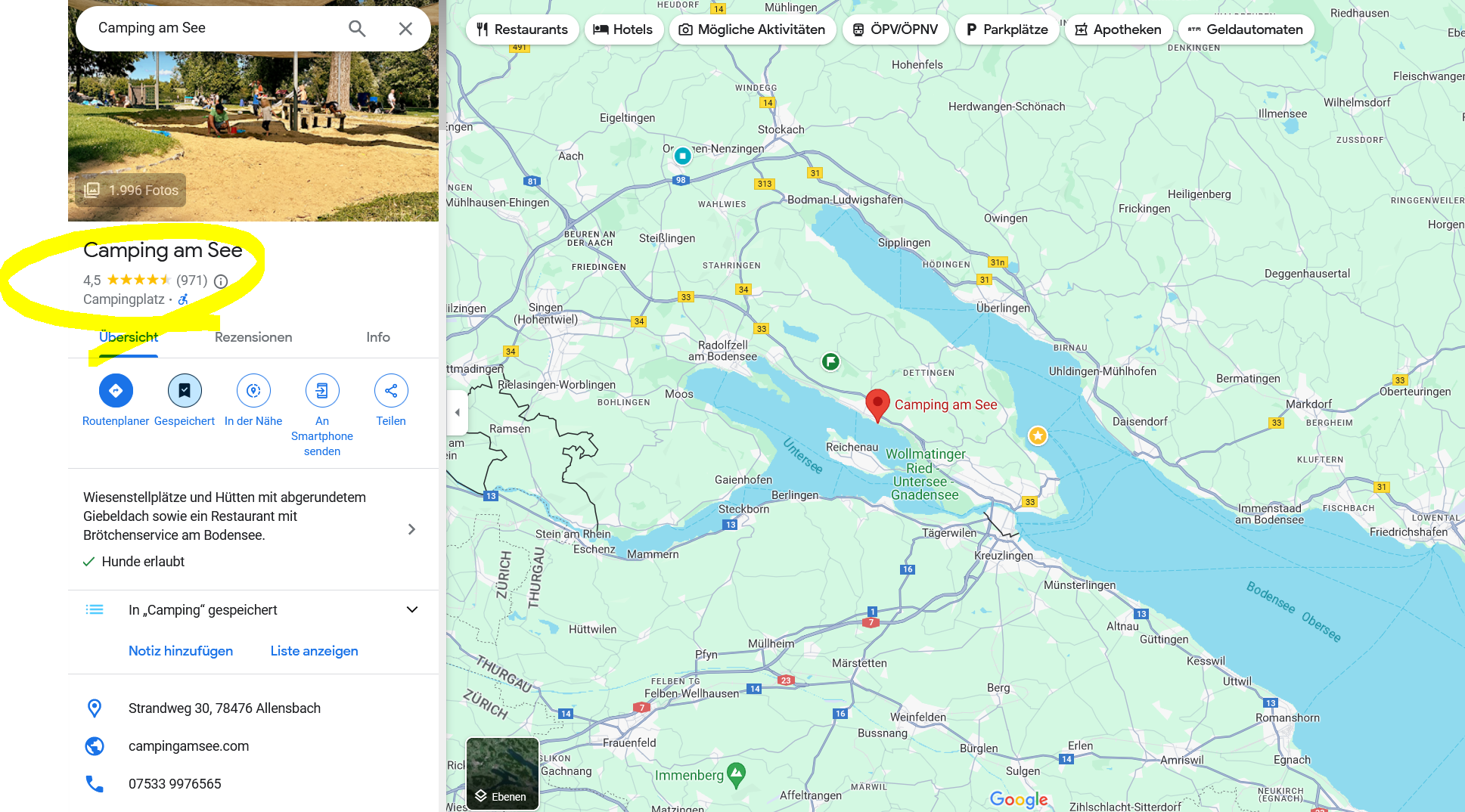Switch to the Info tab
1465x812 pixels.
point(378,337)
